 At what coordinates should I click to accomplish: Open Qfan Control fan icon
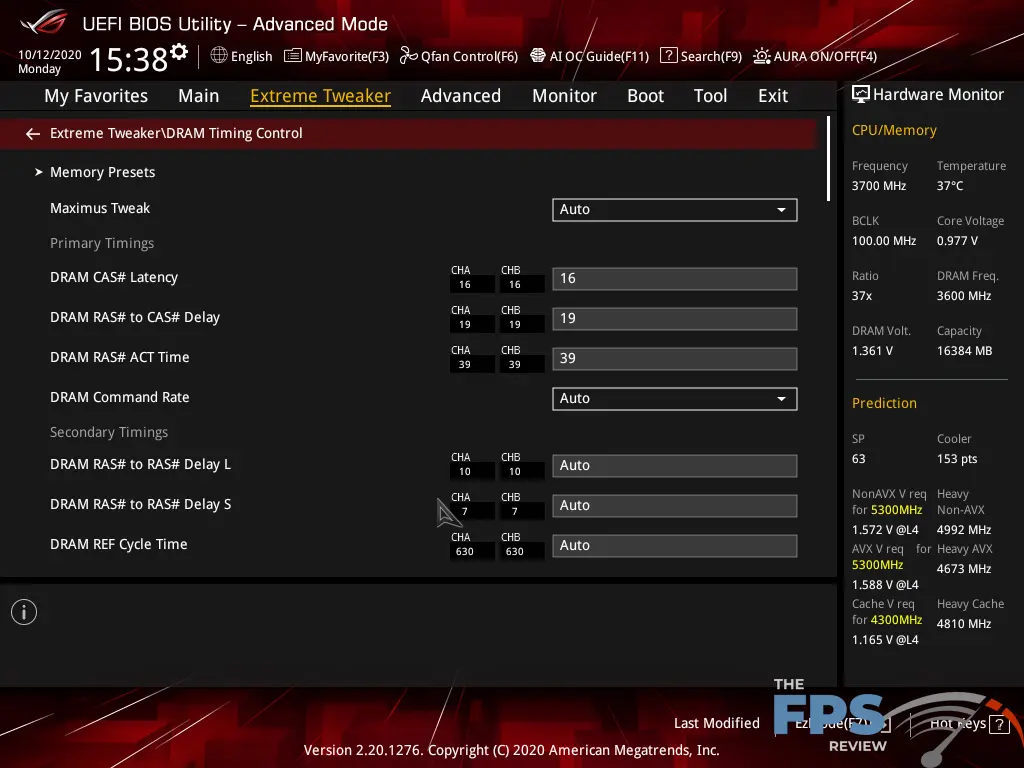(408, 56)
